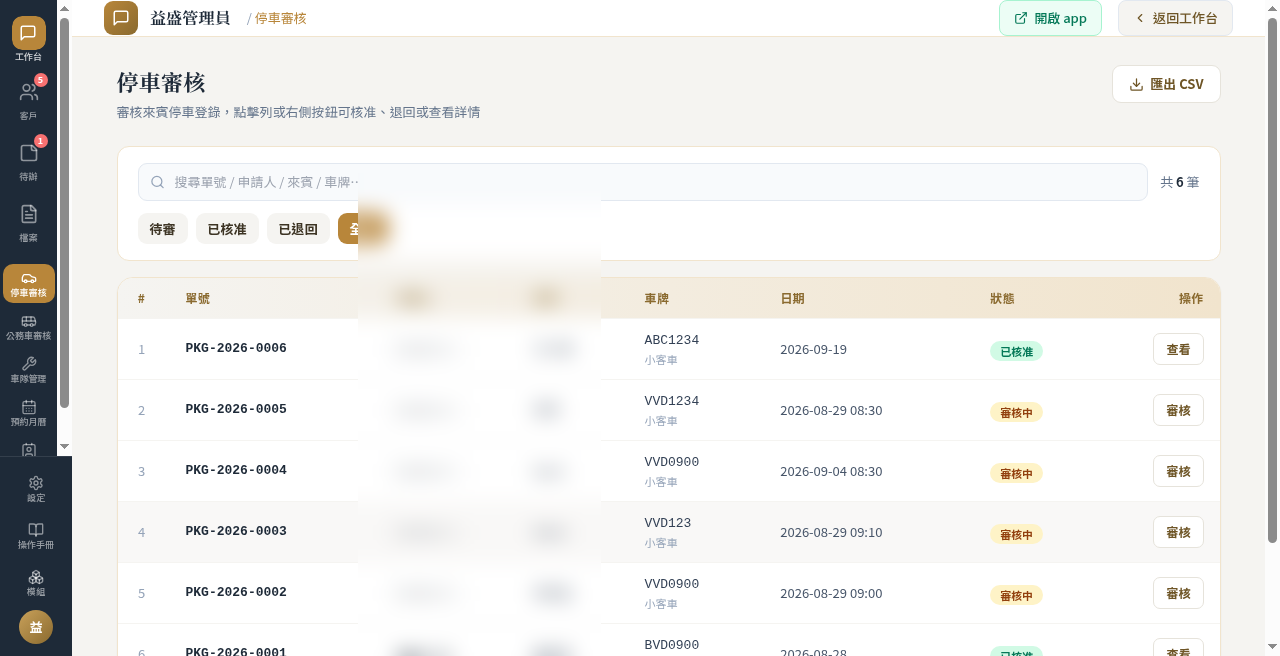Open the 操作手冊 book icon
This screenshot has width=1280, height=656.
(x=36, y=536)
